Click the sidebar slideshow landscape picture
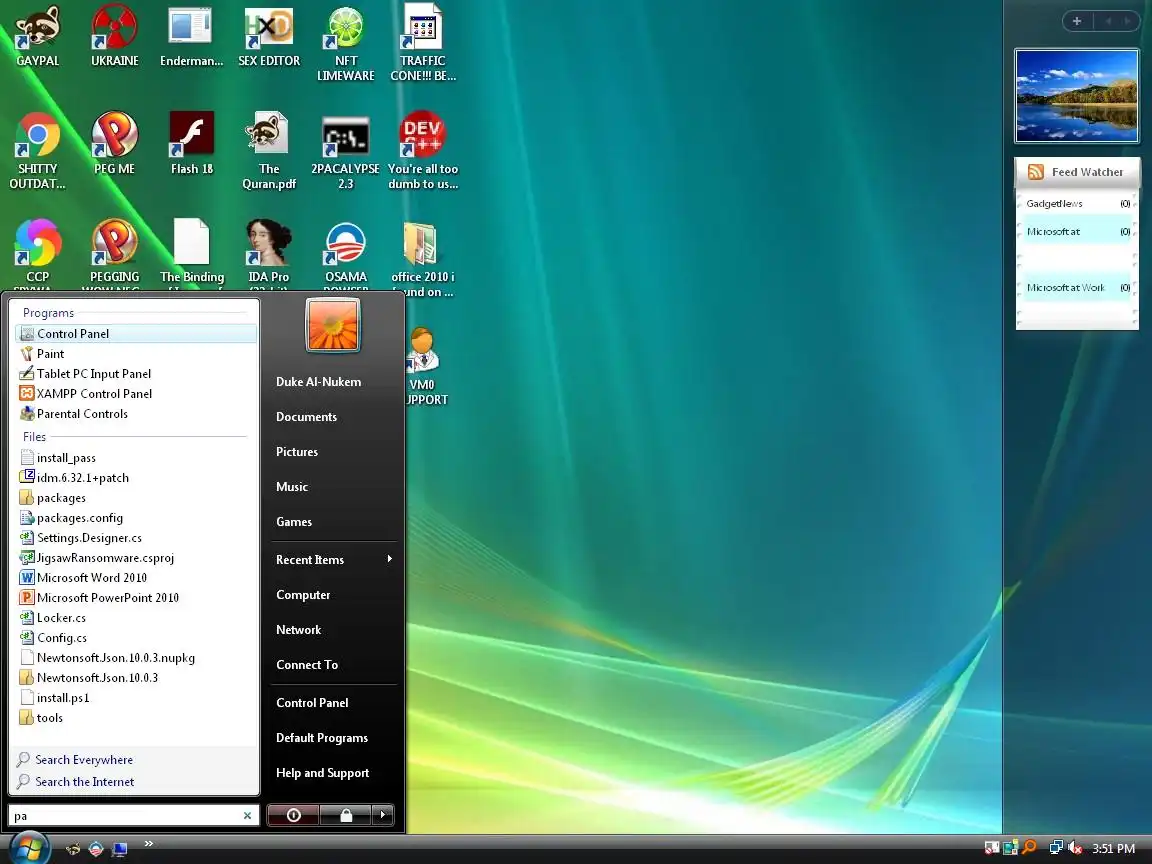The width and height of the screenshot is (1152, 864). (1076, 96)
